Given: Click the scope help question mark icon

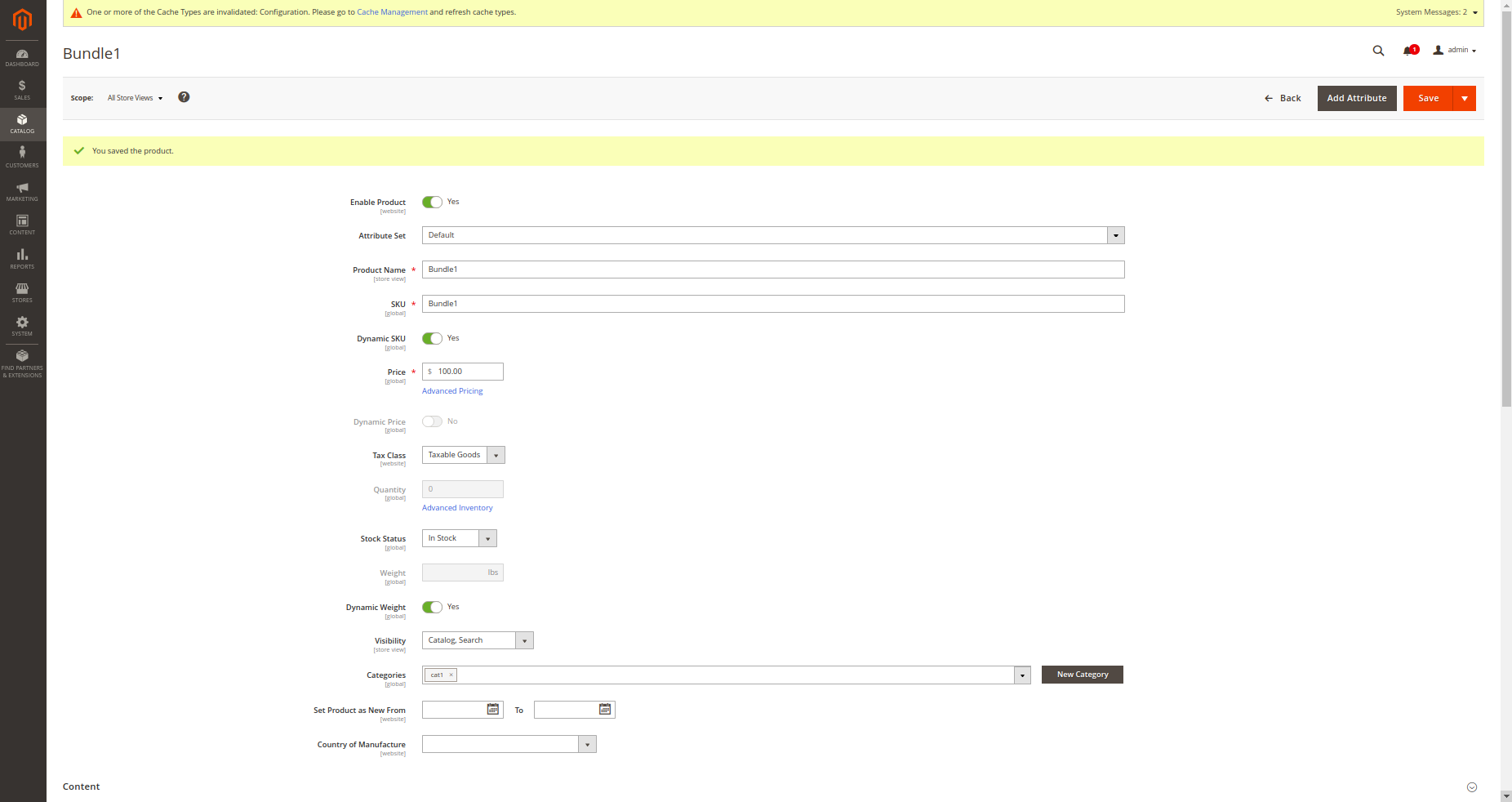Looking at the screenshot, I should pyautogui.click(x=184, y=97).
